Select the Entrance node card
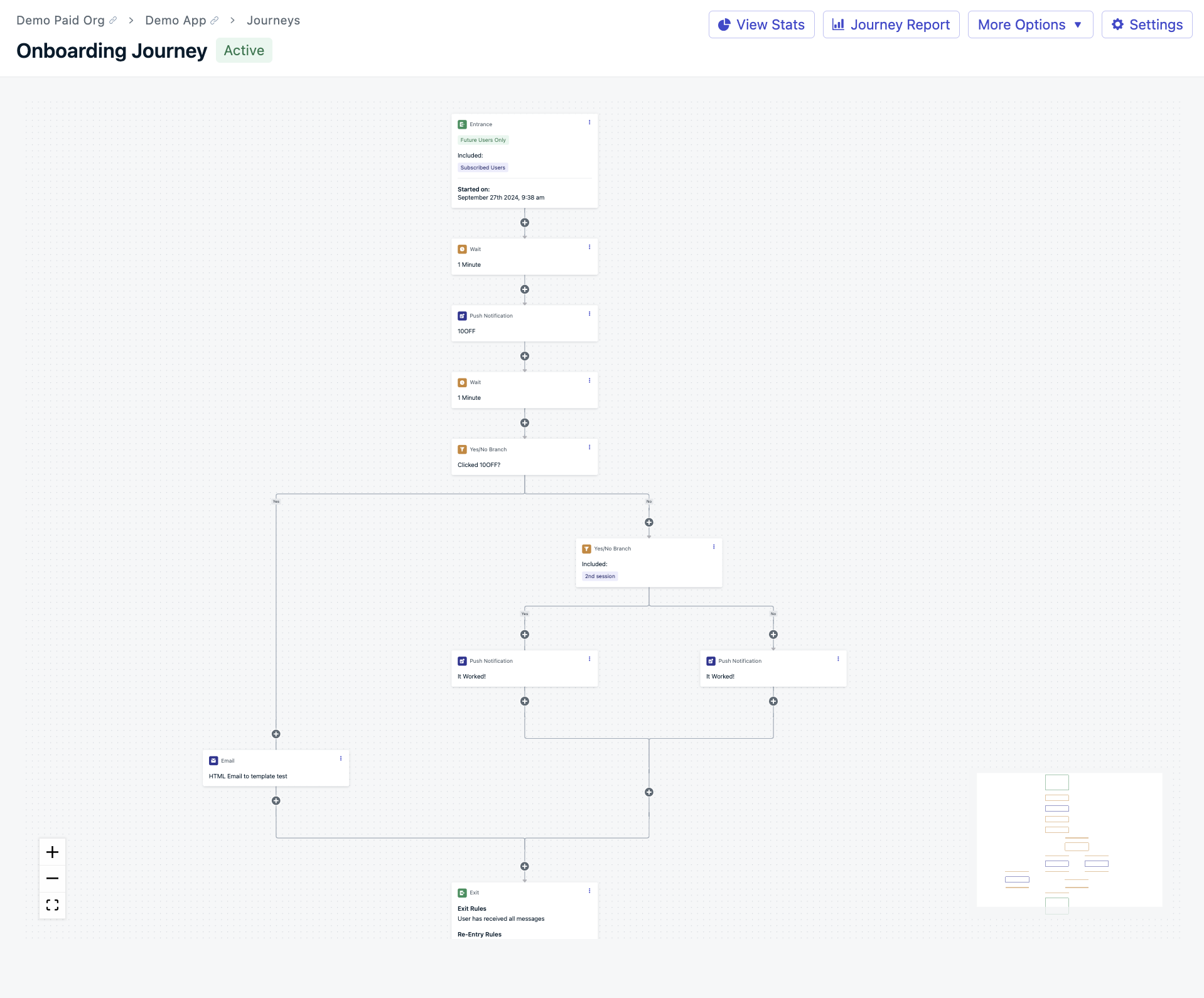 [x=525, y=161]
